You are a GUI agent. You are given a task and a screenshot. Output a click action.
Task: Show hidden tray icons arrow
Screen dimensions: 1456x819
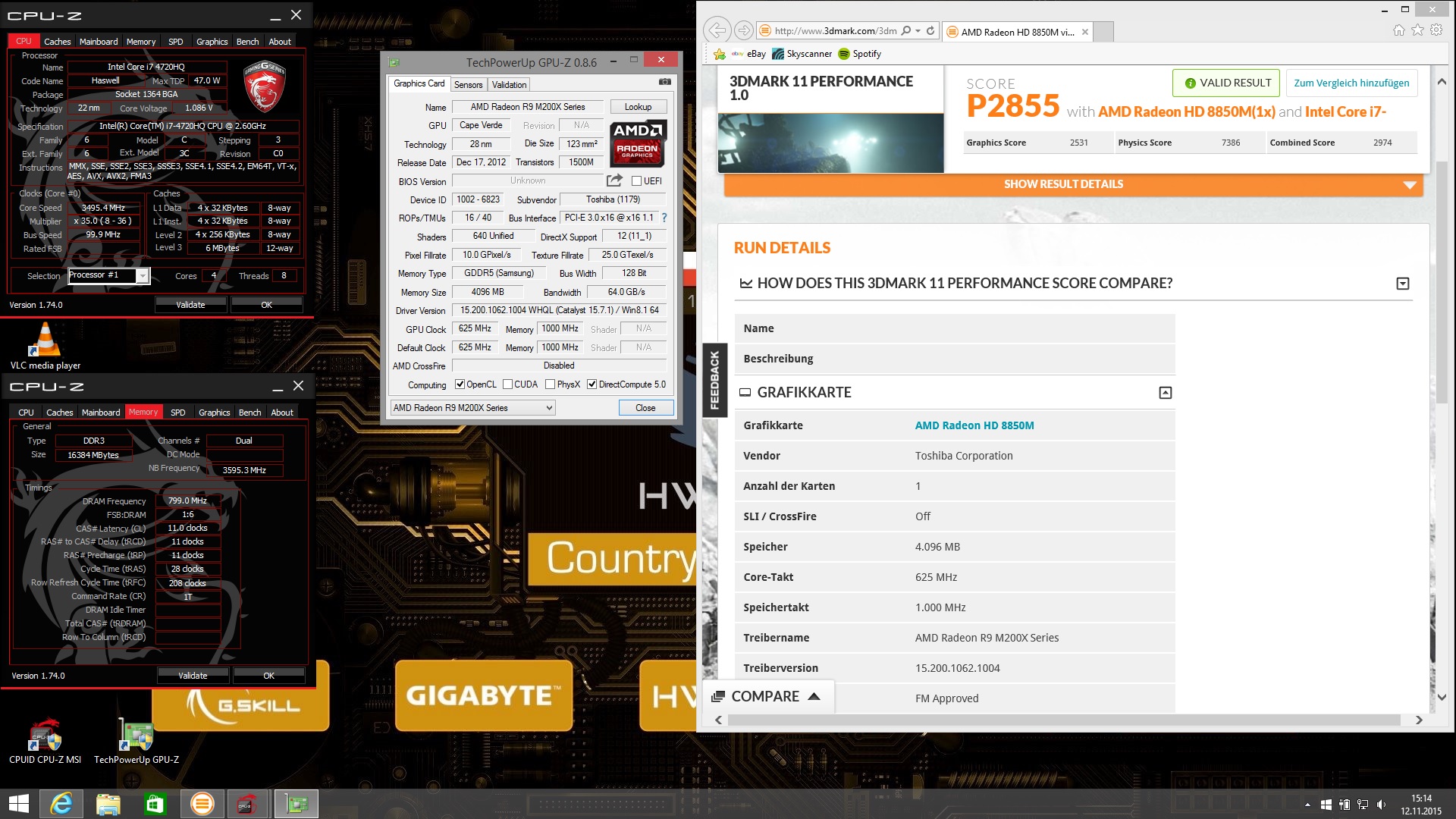[x=1307, y=805]
